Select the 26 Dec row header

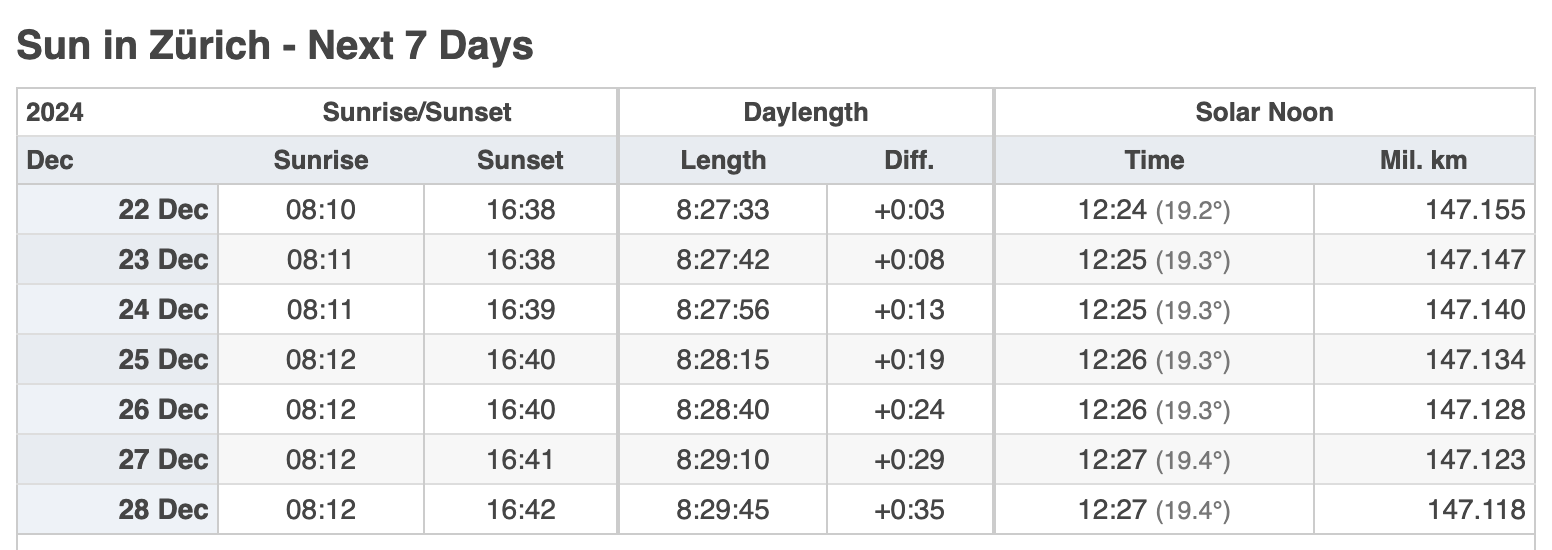118,410
